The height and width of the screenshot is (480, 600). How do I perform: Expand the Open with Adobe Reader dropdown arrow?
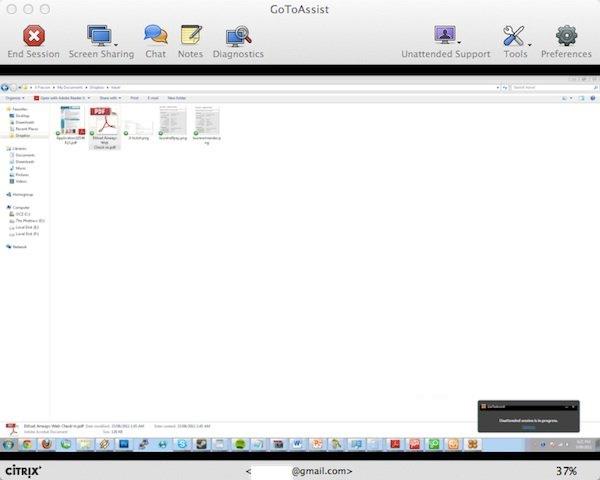coord(89,98)
